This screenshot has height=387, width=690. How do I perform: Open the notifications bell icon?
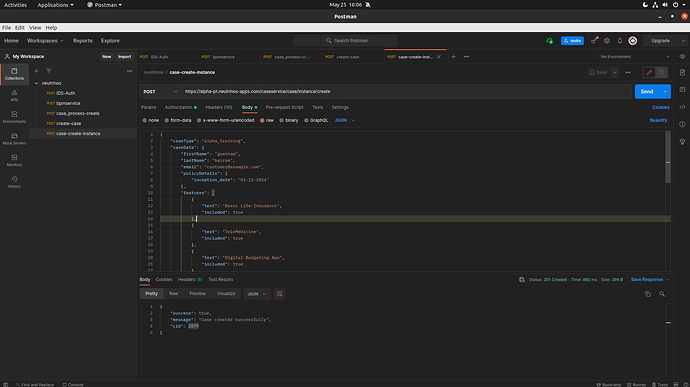coord(620,41)
